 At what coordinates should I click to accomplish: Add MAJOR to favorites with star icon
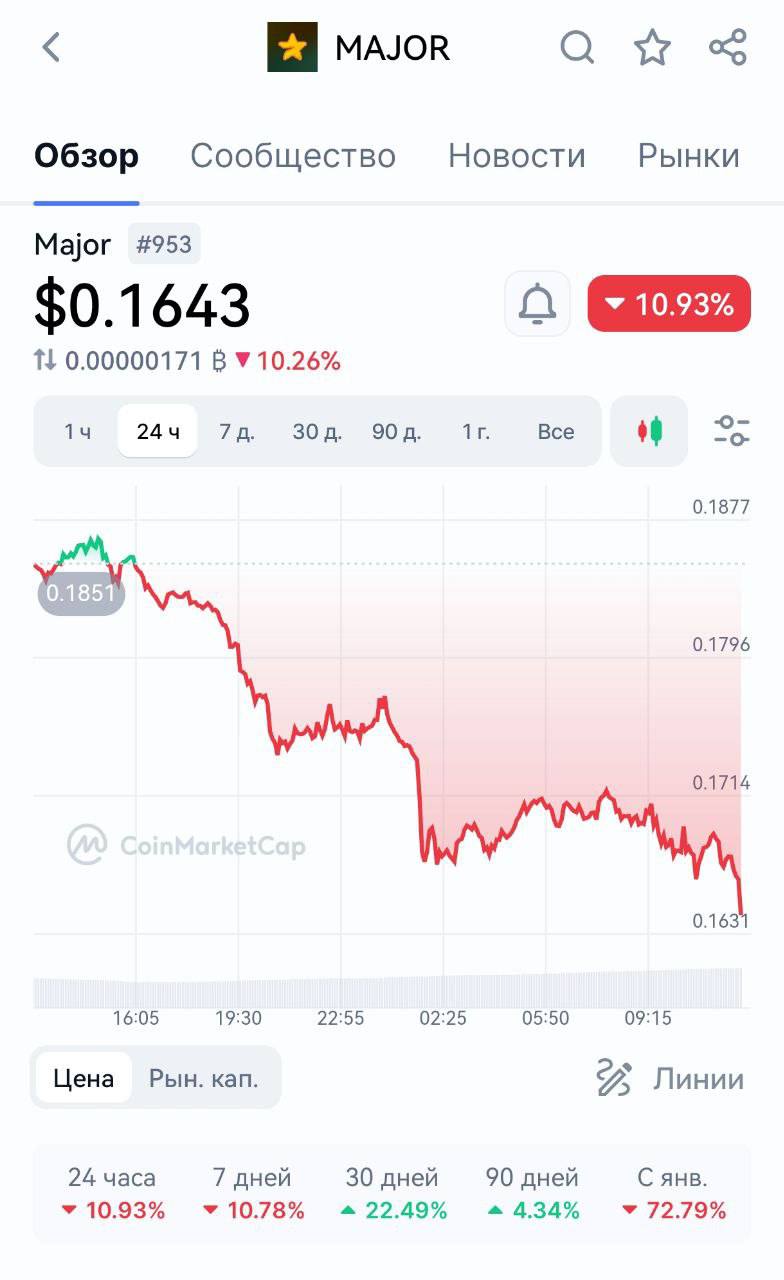click(x=653, y=47)
